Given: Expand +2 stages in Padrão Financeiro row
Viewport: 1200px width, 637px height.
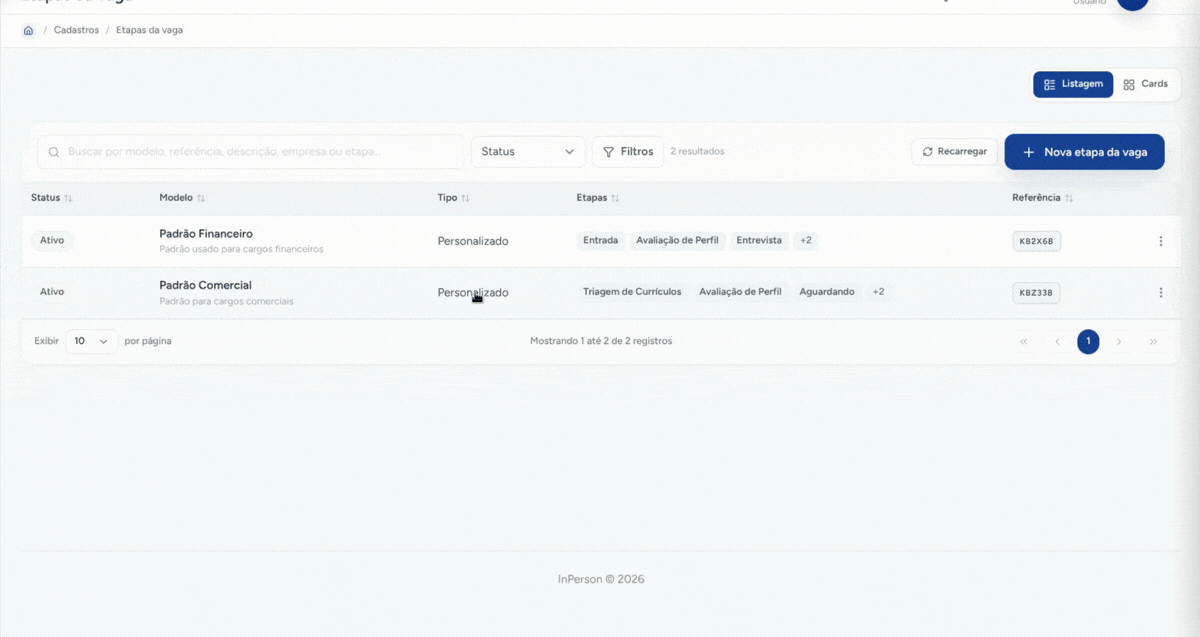Looking at the screenshot, I should click(806, 241).
